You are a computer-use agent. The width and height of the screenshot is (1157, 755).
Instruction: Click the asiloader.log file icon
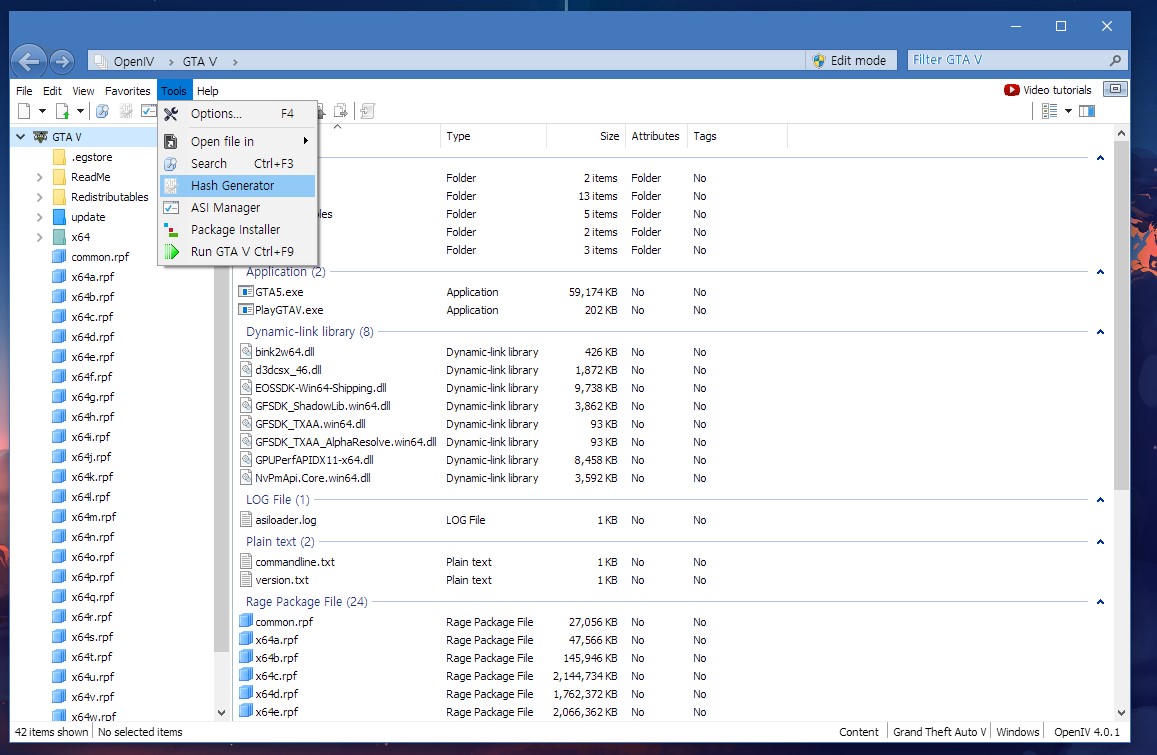(246, 520)
